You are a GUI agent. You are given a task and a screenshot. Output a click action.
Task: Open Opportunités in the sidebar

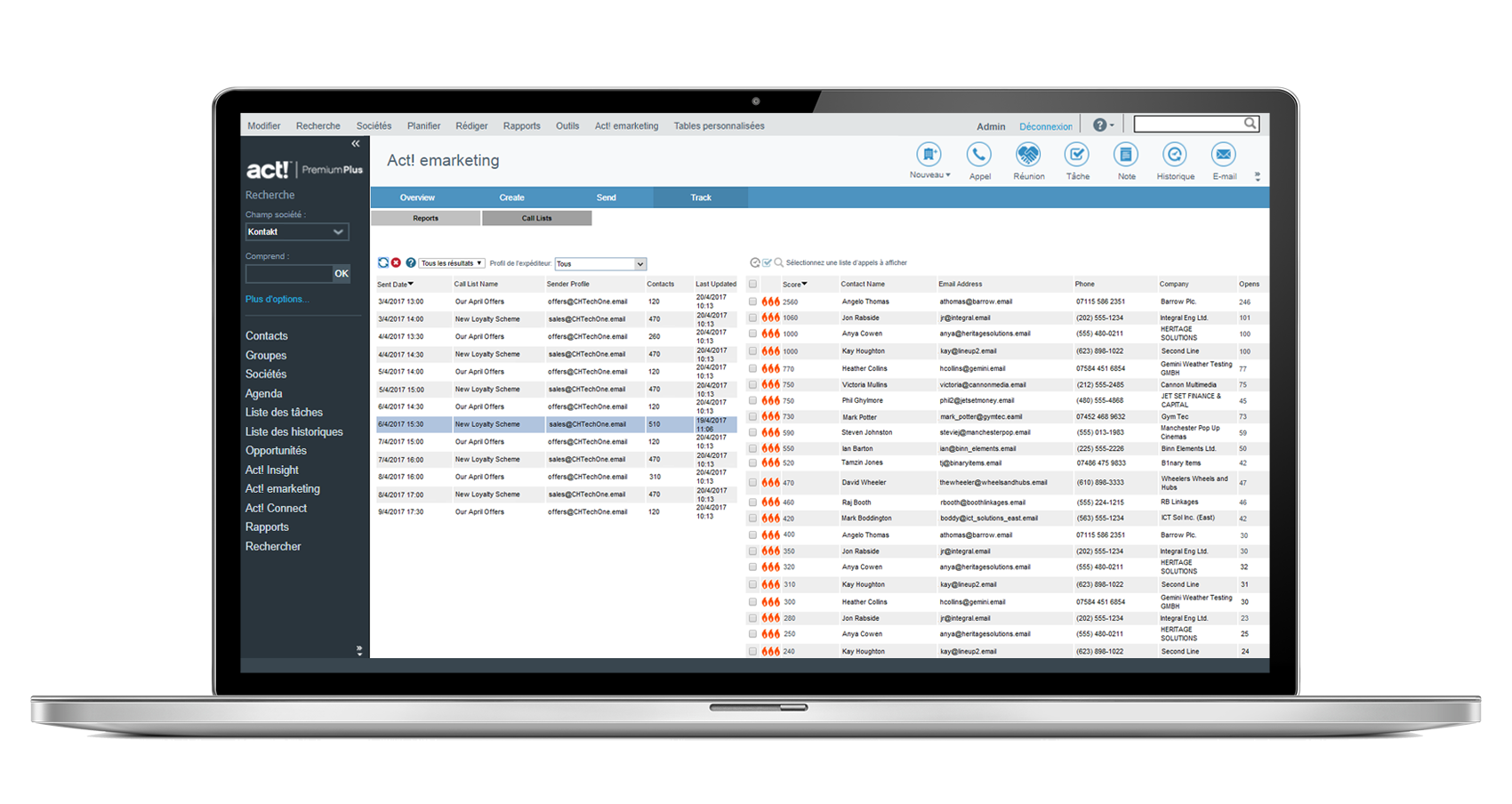pyautogui.click(x=276, y=451)
